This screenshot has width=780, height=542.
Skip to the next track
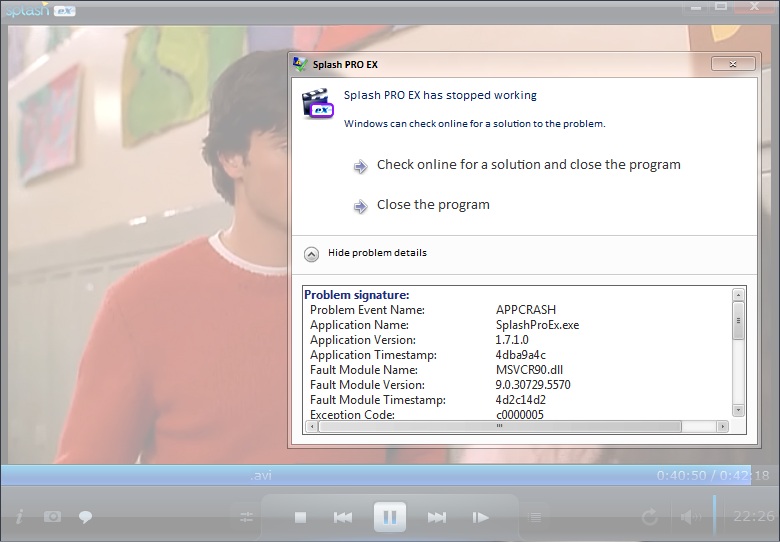[x=437, y=518]
